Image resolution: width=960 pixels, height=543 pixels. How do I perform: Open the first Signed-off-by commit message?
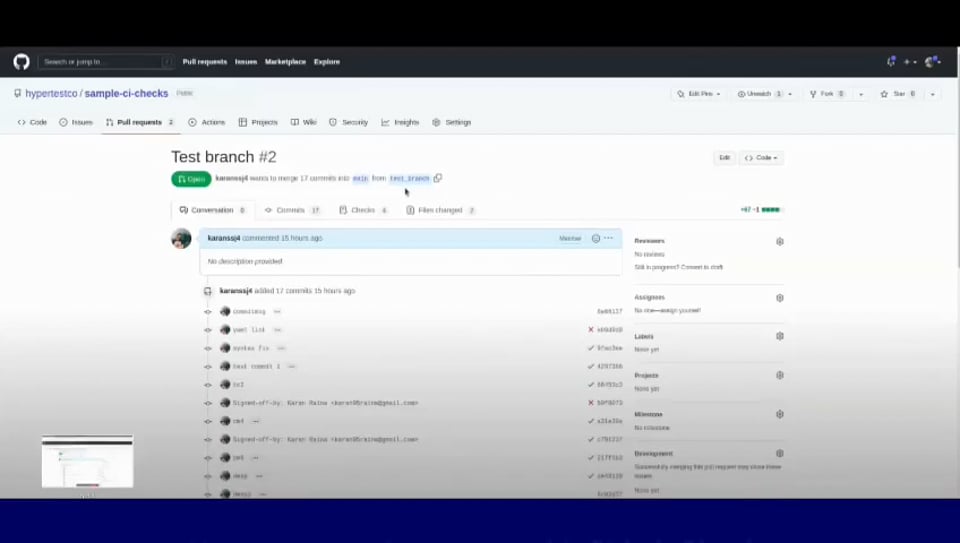coord(325,403)
